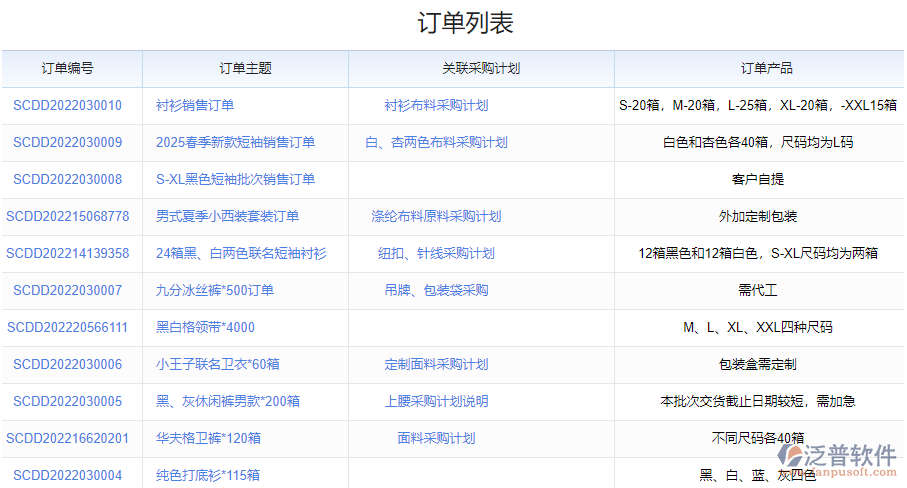Open order SCDD2022030010 link
The image size is (907, 488).
[x=67, y=105]
